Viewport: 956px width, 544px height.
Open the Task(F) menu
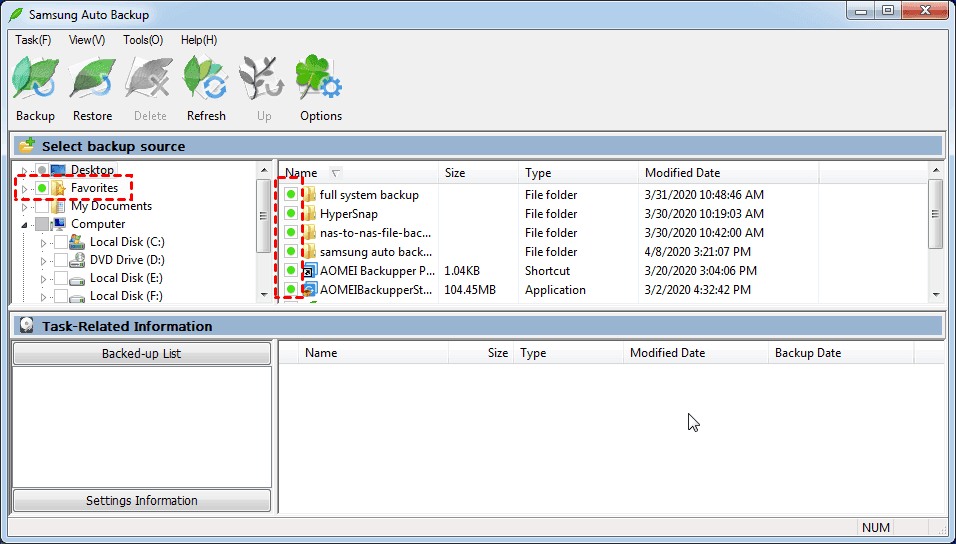(x=33, y=40)
